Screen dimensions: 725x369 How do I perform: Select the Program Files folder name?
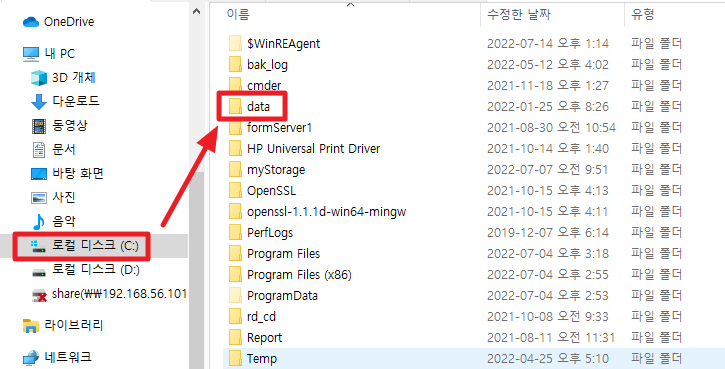[x=283, y=253]
